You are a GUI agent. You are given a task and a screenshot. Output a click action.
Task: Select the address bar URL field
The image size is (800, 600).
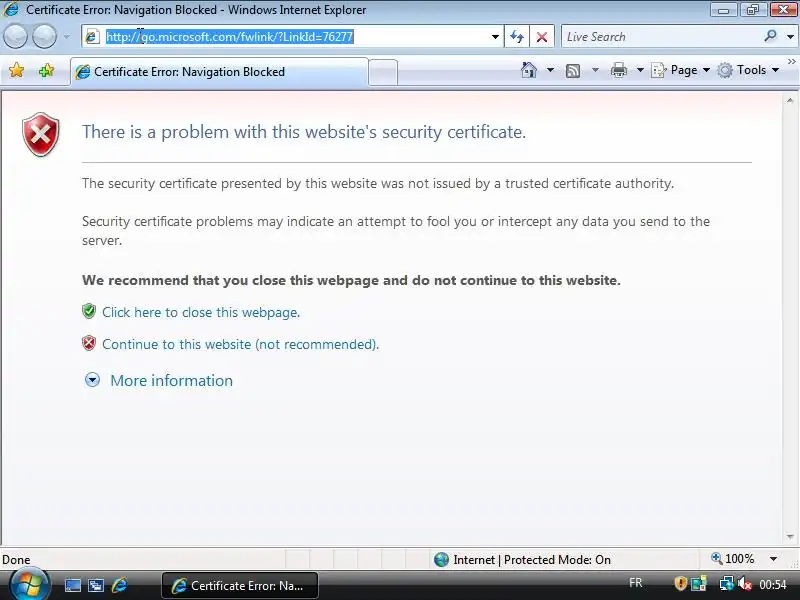pos(292,37)
